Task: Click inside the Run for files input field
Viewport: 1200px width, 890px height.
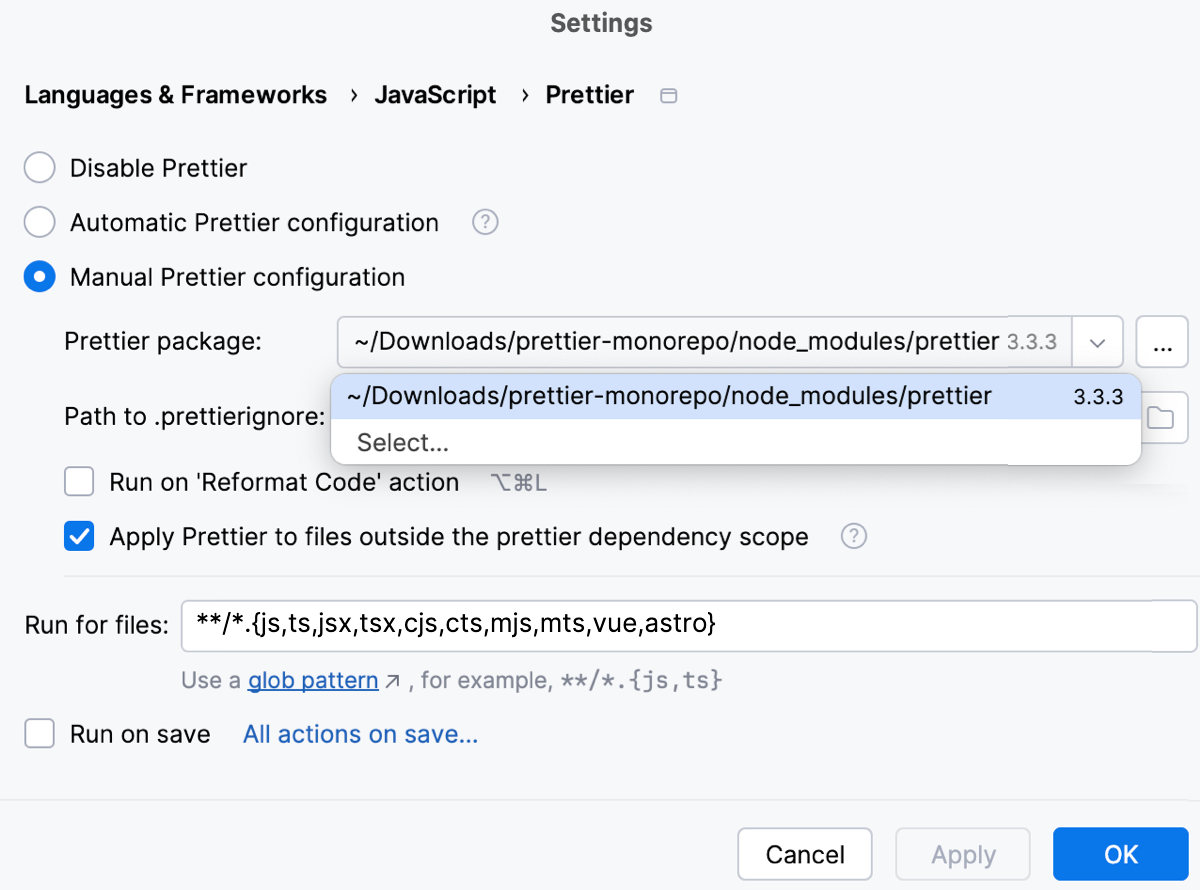Action: tap(600, 624)
